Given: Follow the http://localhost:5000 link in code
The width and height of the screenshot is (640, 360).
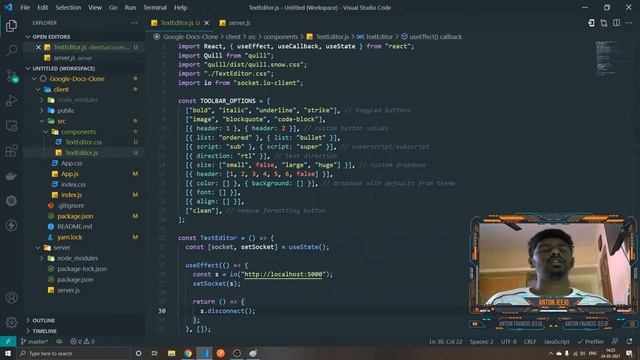Looking at the screenshot, I should 283,274.
